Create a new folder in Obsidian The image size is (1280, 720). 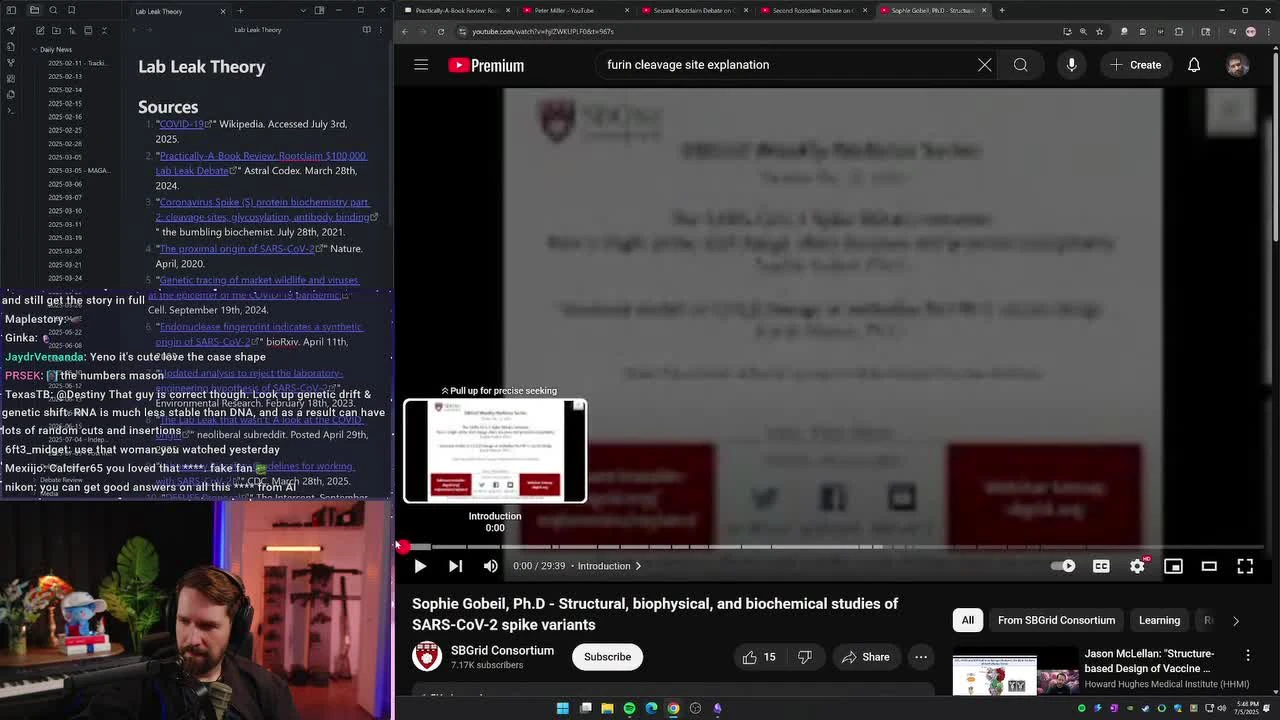pyautogui.click(x=56, y=30)
